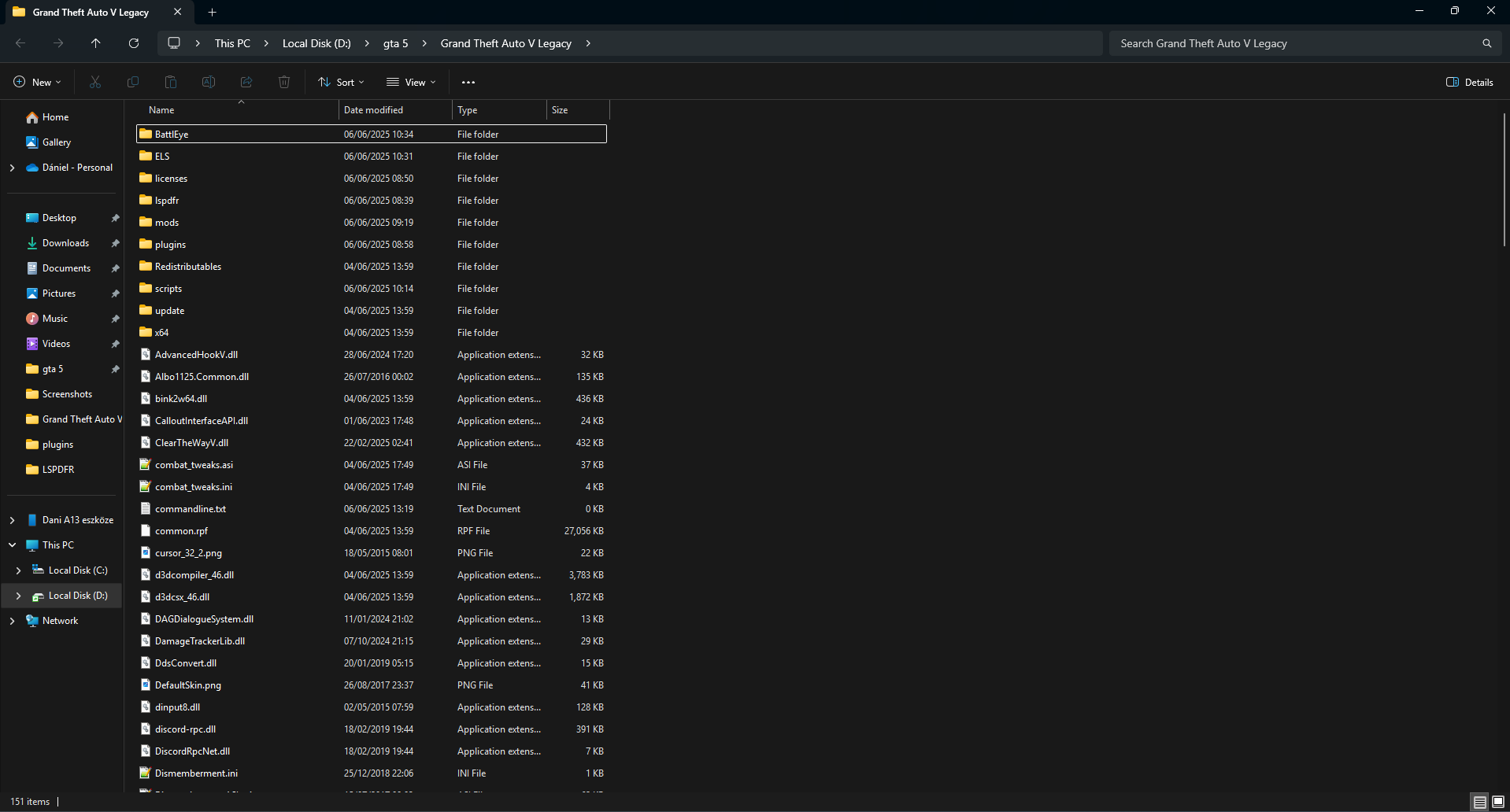Select the discord-rpc.dll file
The image size is (1510, 812).
(x=372, y=729)
